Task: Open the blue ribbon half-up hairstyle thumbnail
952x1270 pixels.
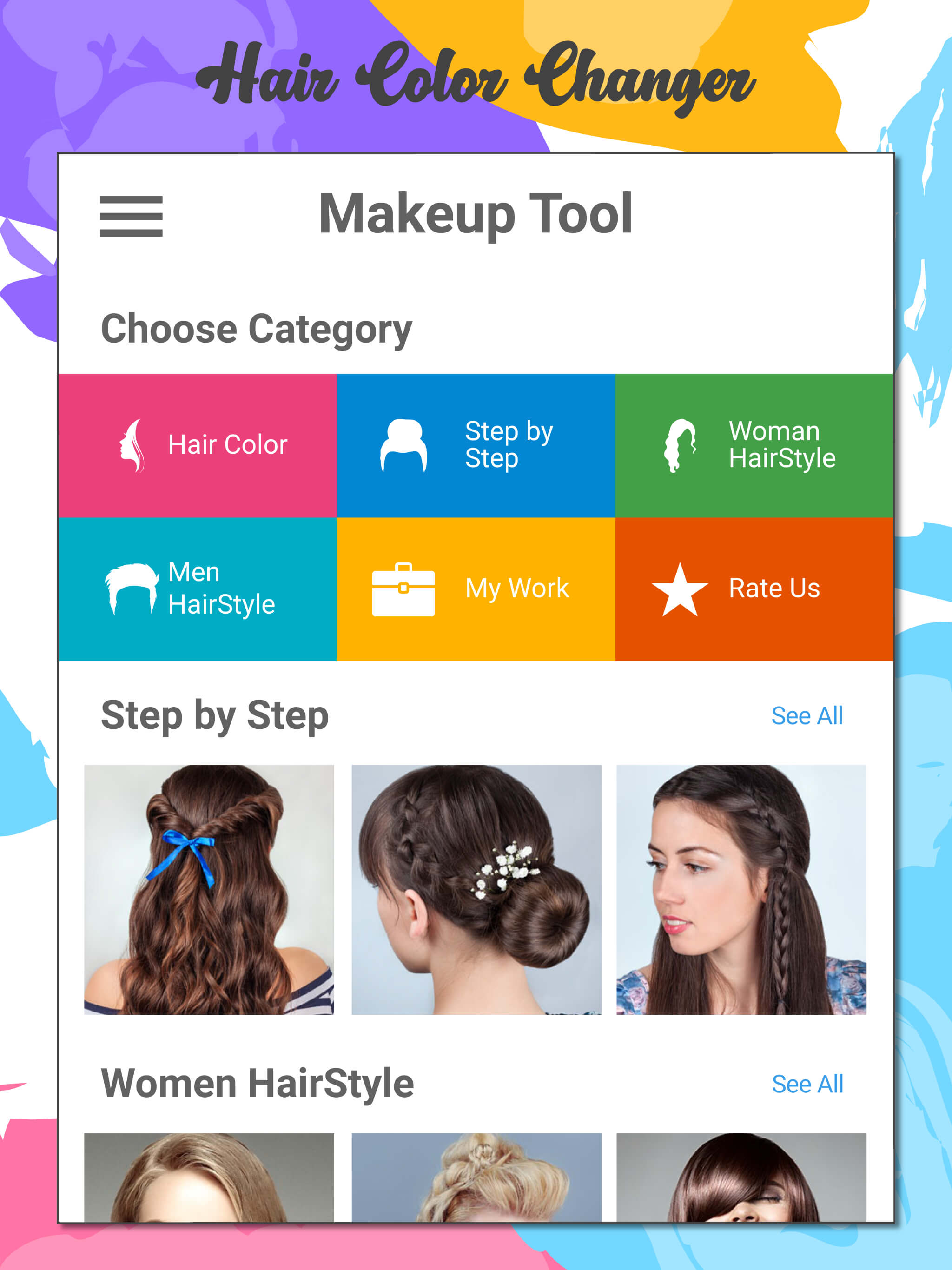Action: coord(209,889)
